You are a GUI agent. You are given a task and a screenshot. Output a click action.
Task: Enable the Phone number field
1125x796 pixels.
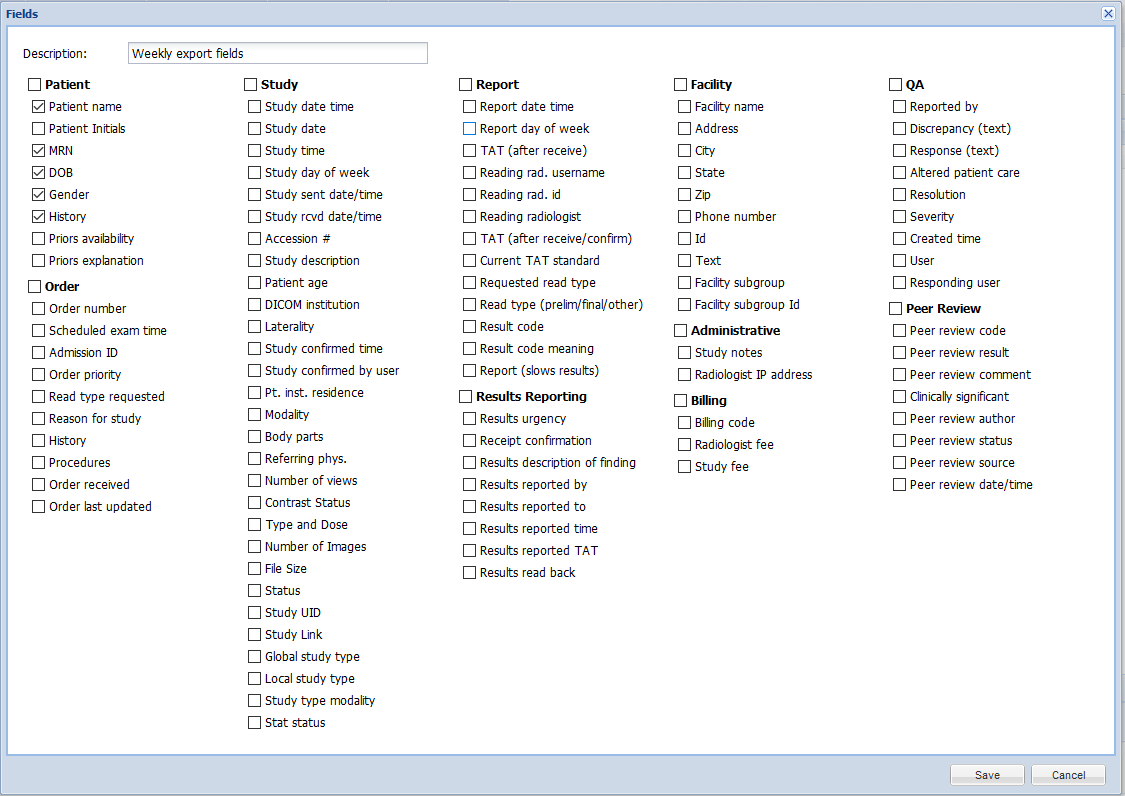click(685, 217)
